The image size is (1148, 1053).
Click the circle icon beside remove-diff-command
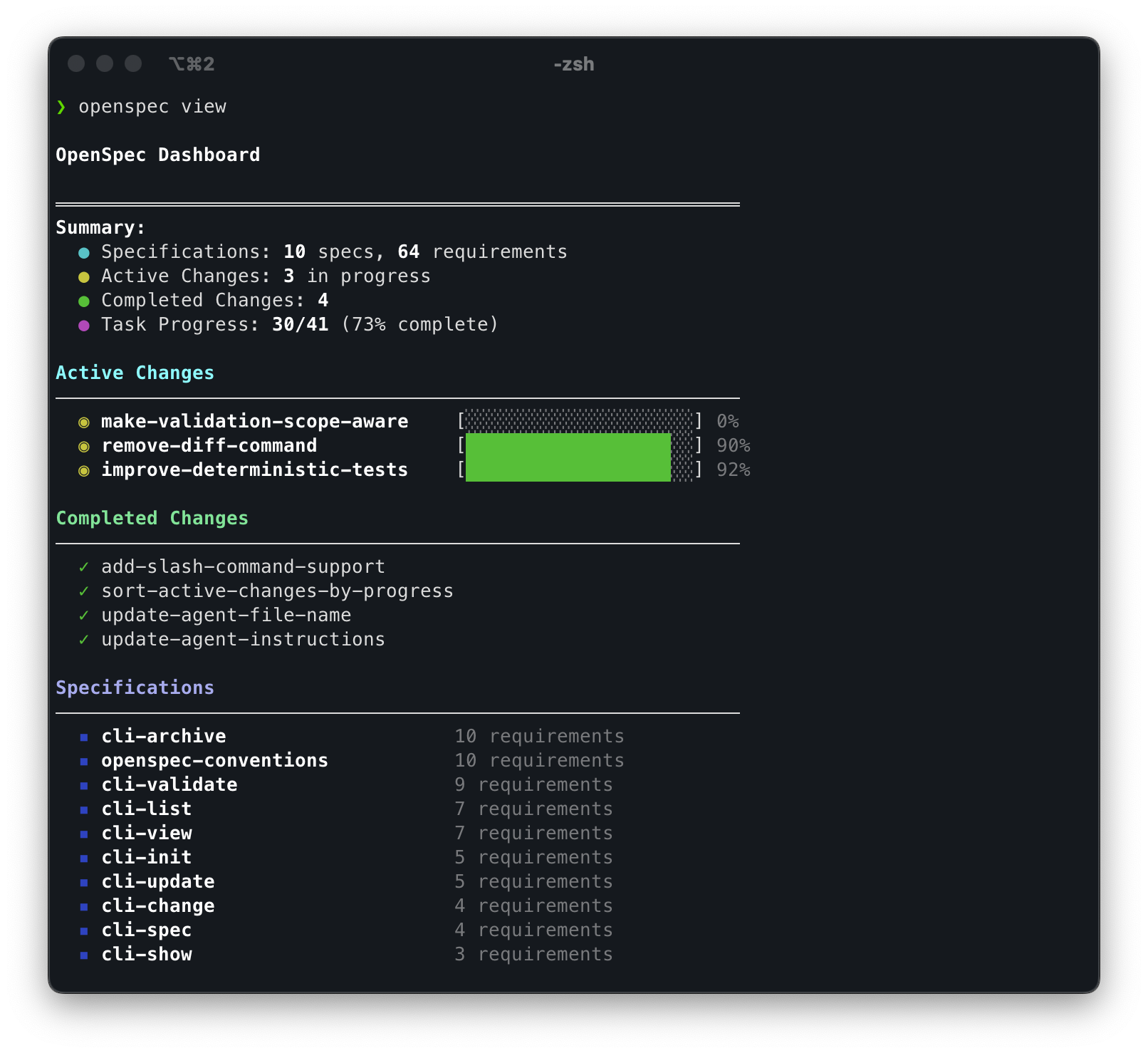tap(85, 446)
